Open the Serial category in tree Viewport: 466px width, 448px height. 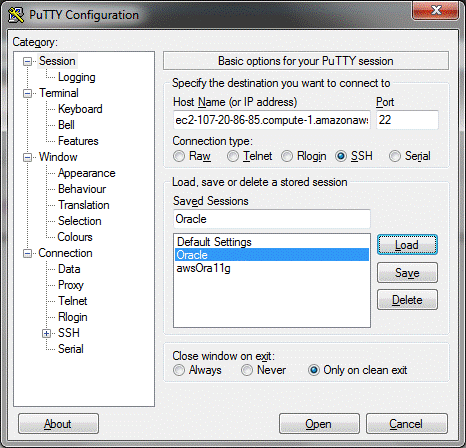(71, 349)
